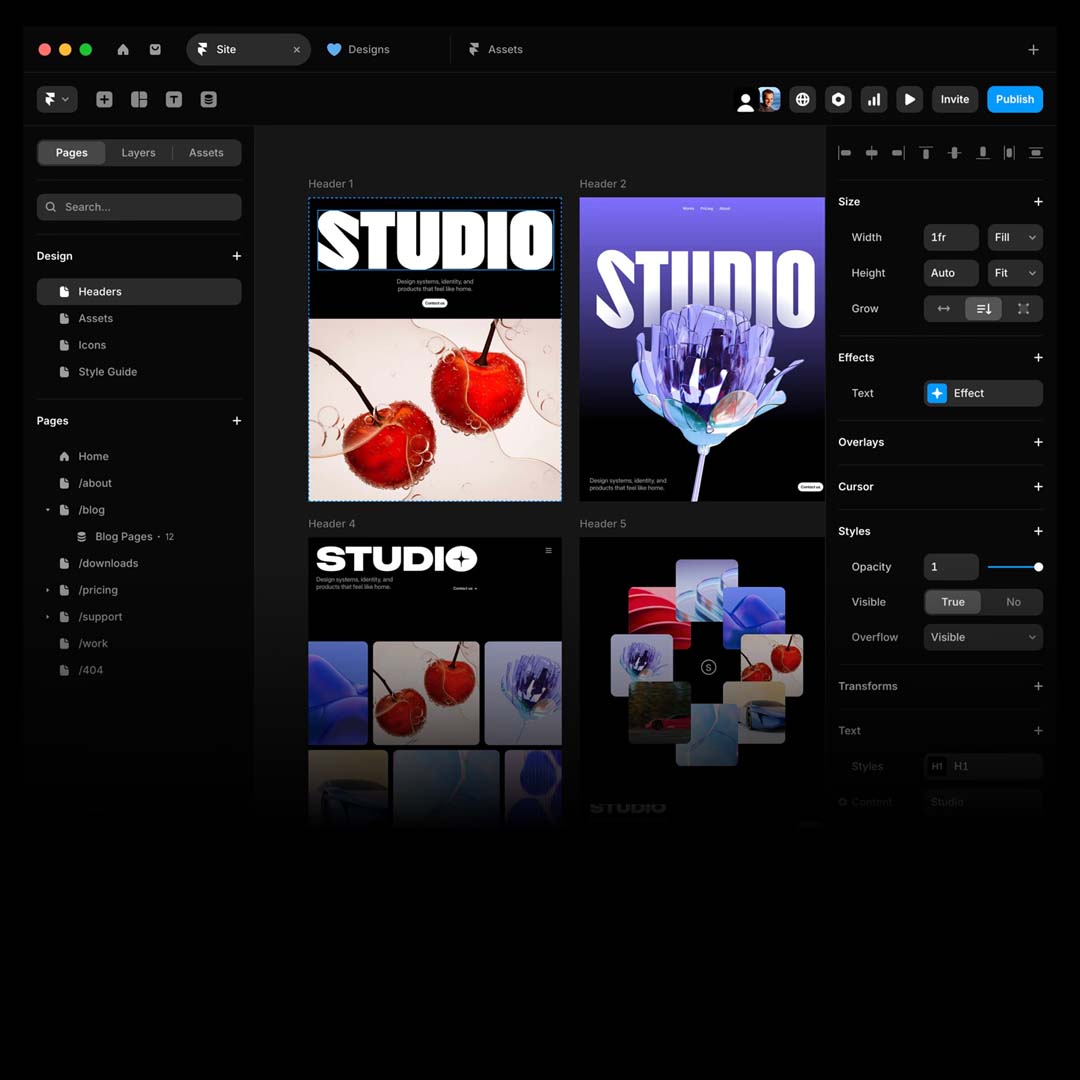Open site analytics via the bar chart icon
The width and height of the screenshot is (1080, 1080).
874,99
